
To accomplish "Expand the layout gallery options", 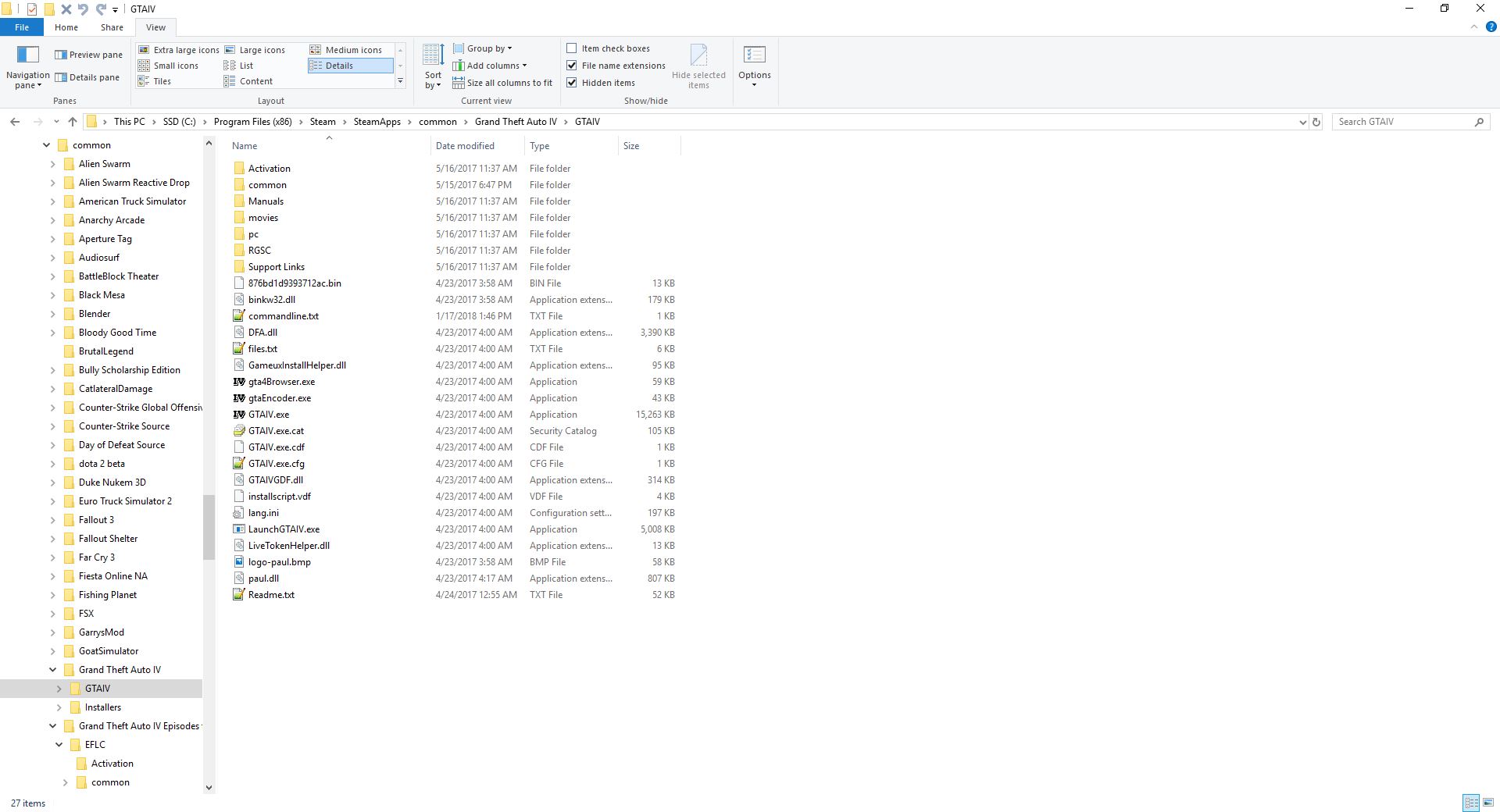I will 400,81.
